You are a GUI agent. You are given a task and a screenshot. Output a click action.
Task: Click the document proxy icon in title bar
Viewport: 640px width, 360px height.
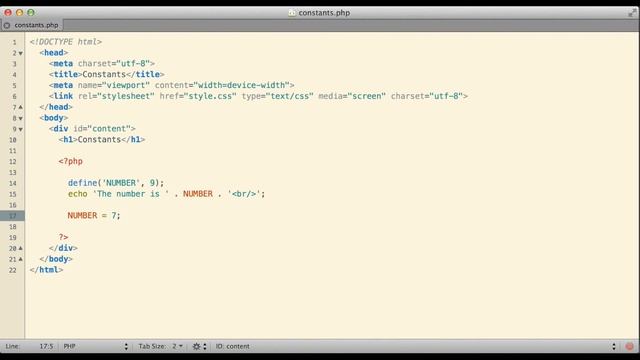pos(292,13)
